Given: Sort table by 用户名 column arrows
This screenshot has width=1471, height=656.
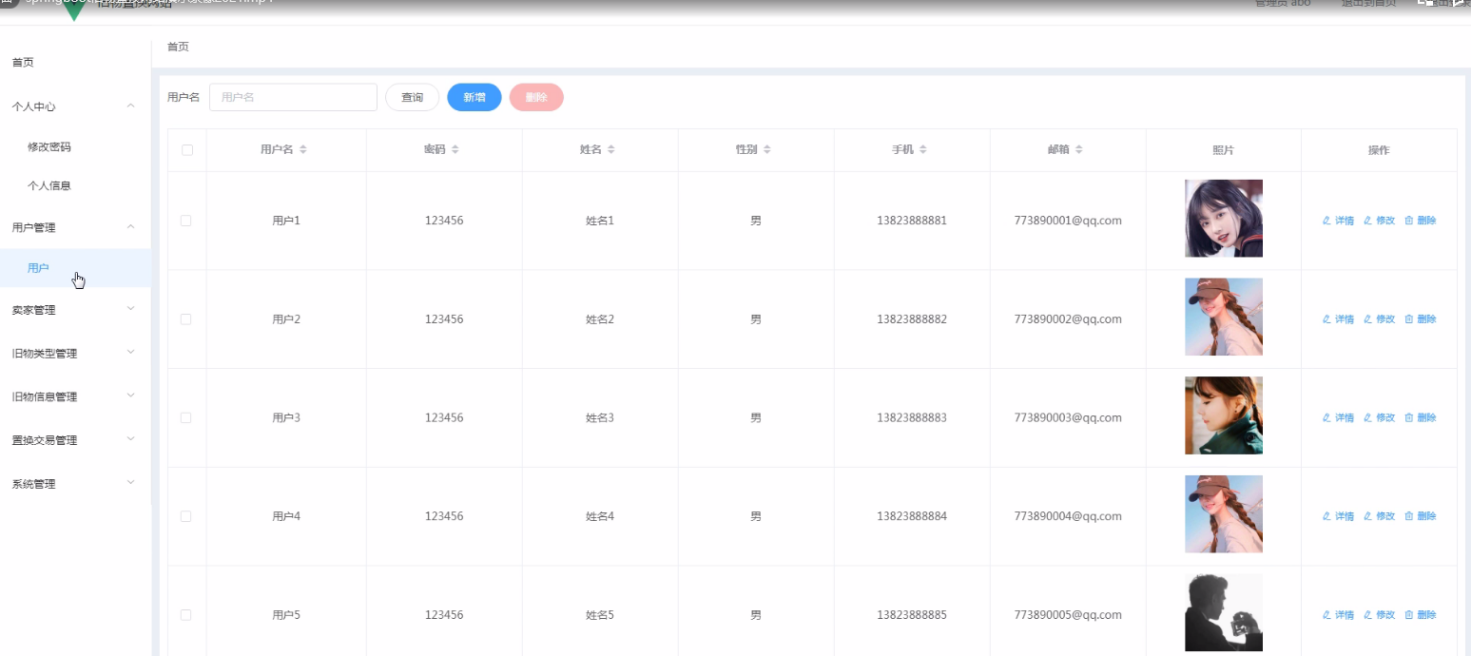Looking at the screenshot, I should (x=303, y=150).
